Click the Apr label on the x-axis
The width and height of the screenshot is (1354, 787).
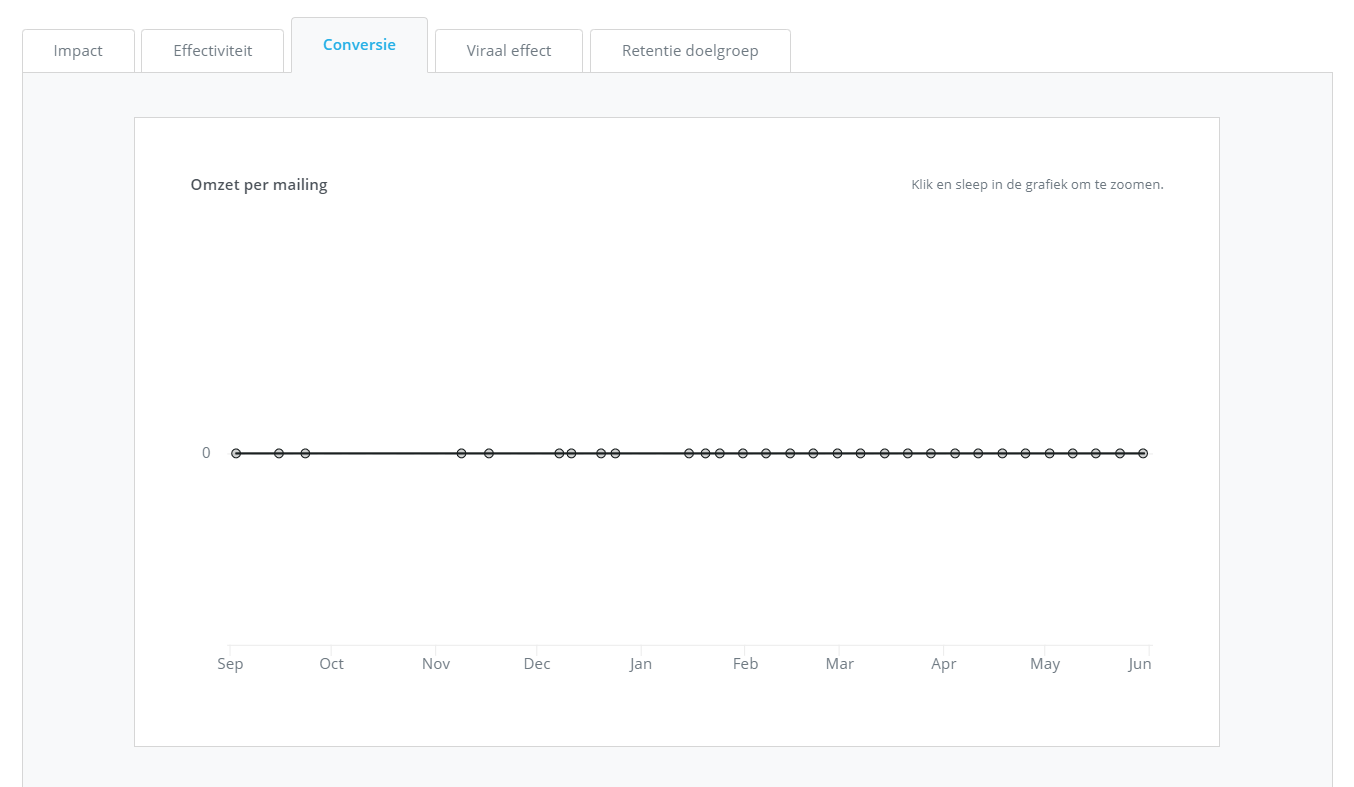coord(943,664)
